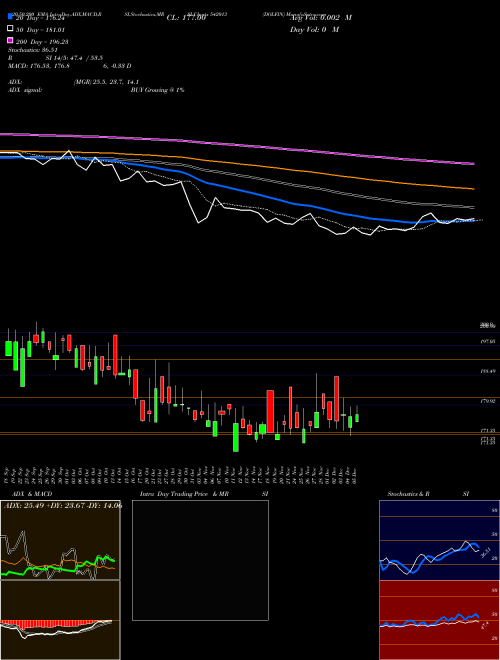Click the right end of the orange moving average line
The image size is (500, 660).
[473, 189]
